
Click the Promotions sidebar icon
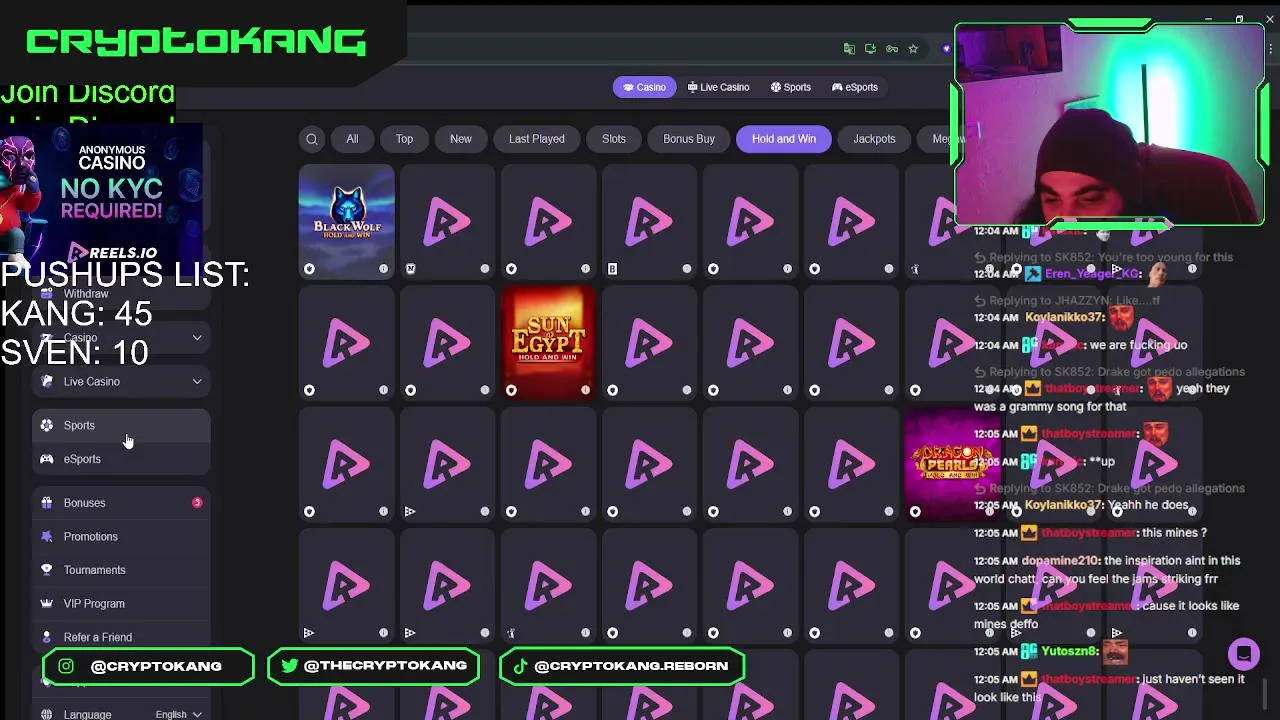[46, 537]
